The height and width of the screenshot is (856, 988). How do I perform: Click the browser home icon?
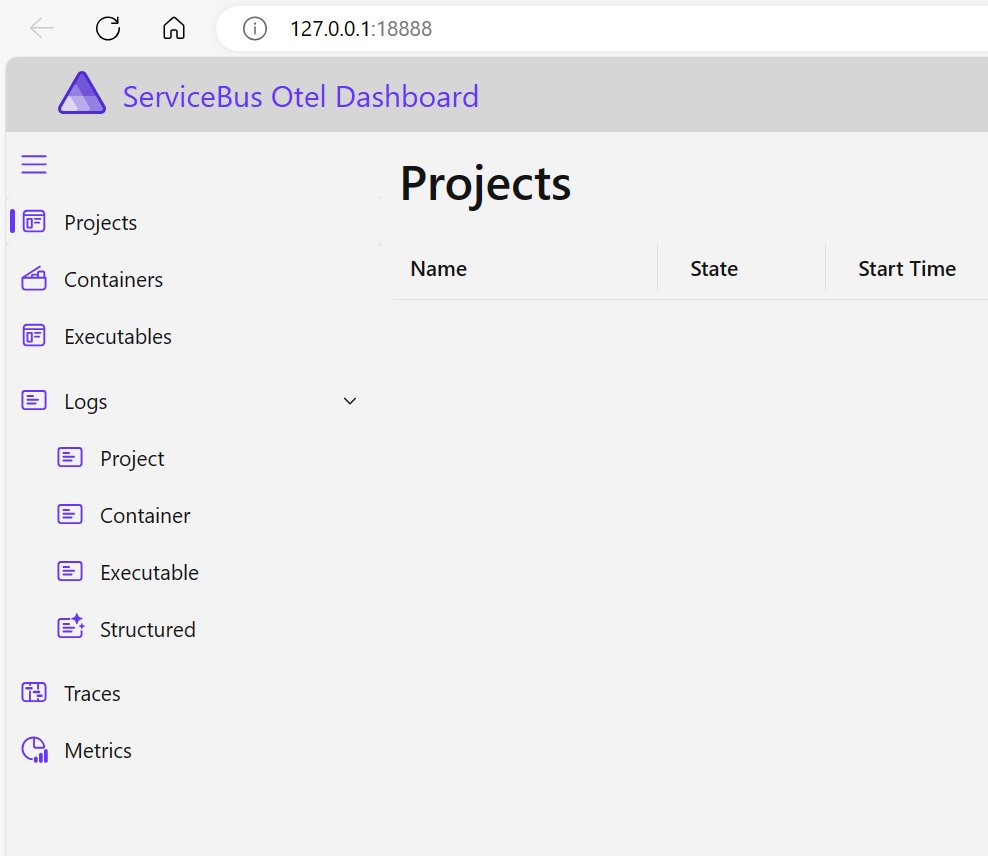click(x=173, y=28)
